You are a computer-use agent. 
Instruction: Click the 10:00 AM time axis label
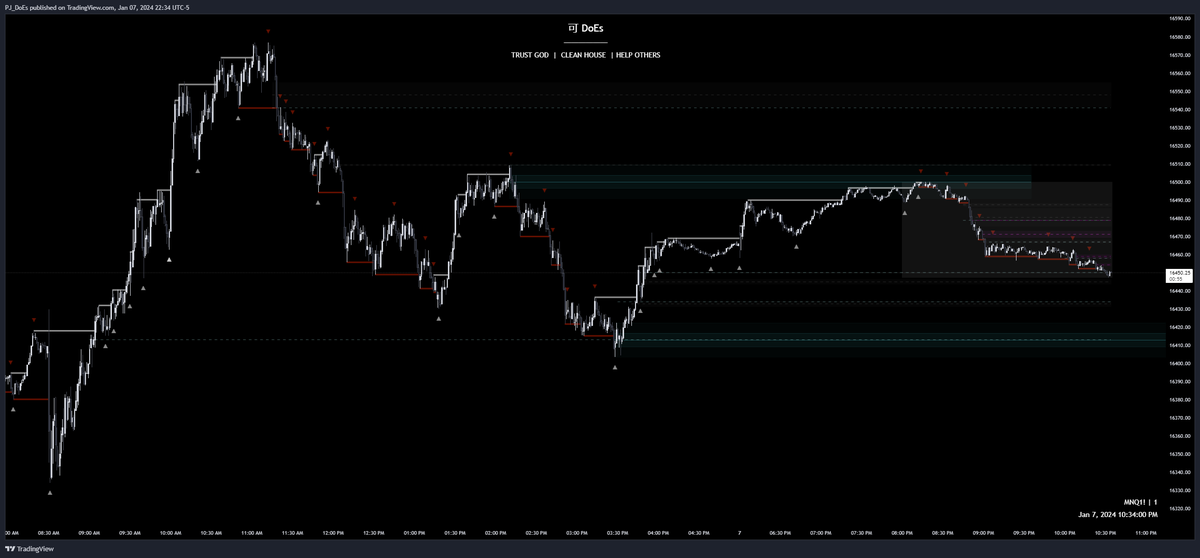pos(172,533)
